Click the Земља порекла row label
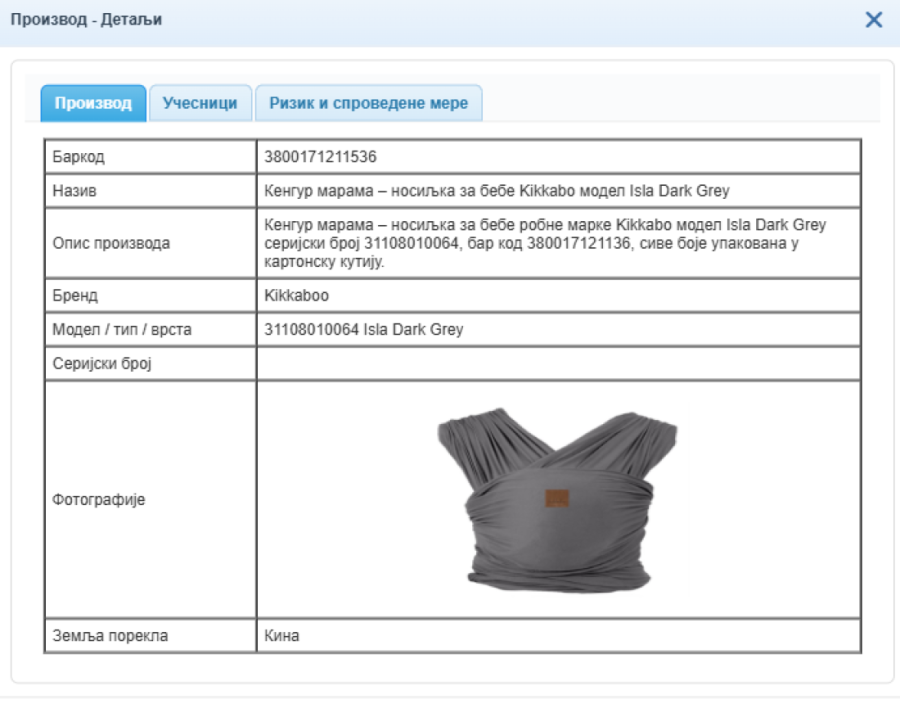The height and width of the screenshot is (704, 900). click(x=110, y=636)
